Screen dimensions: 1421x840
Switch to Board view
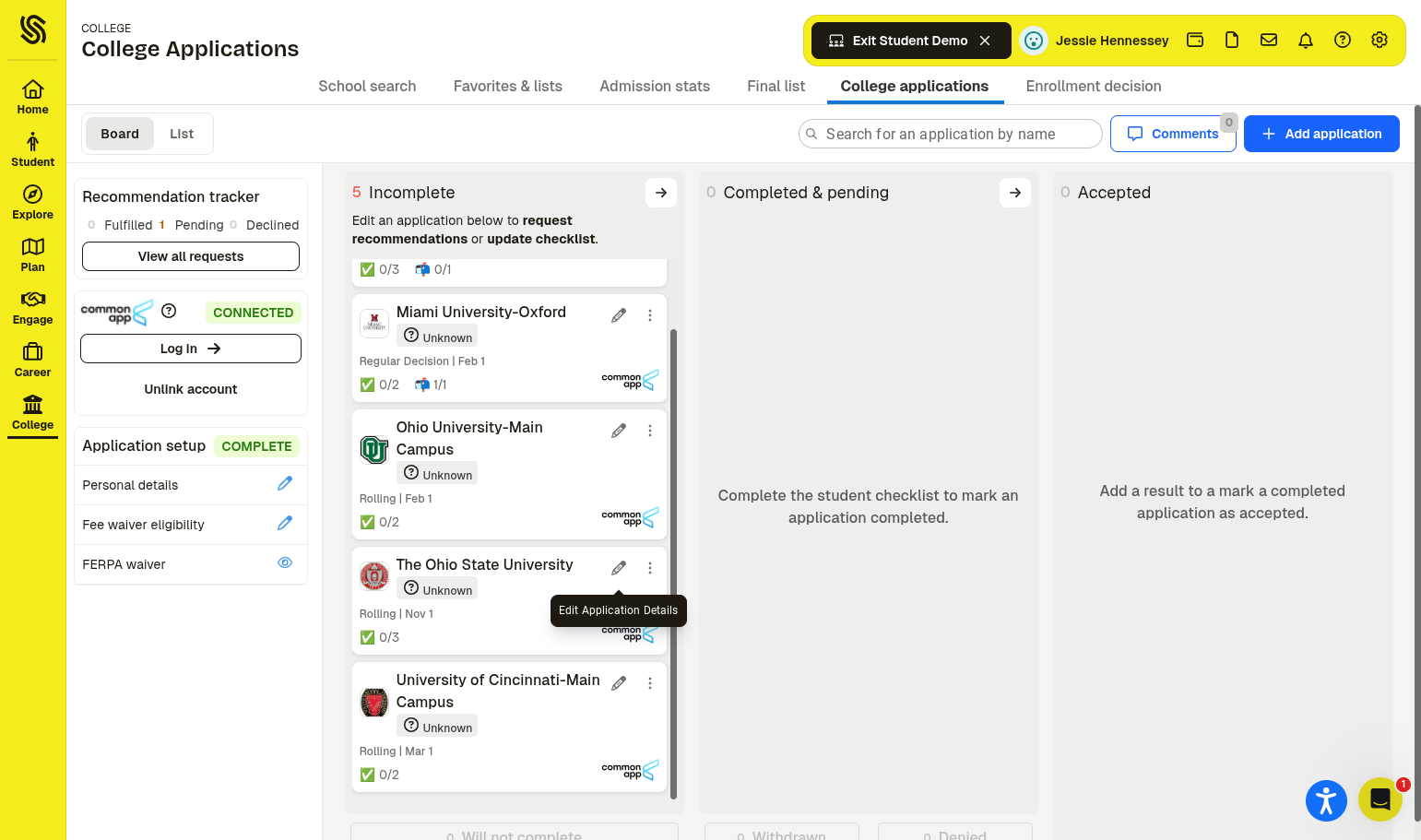(x=120, y=134)
